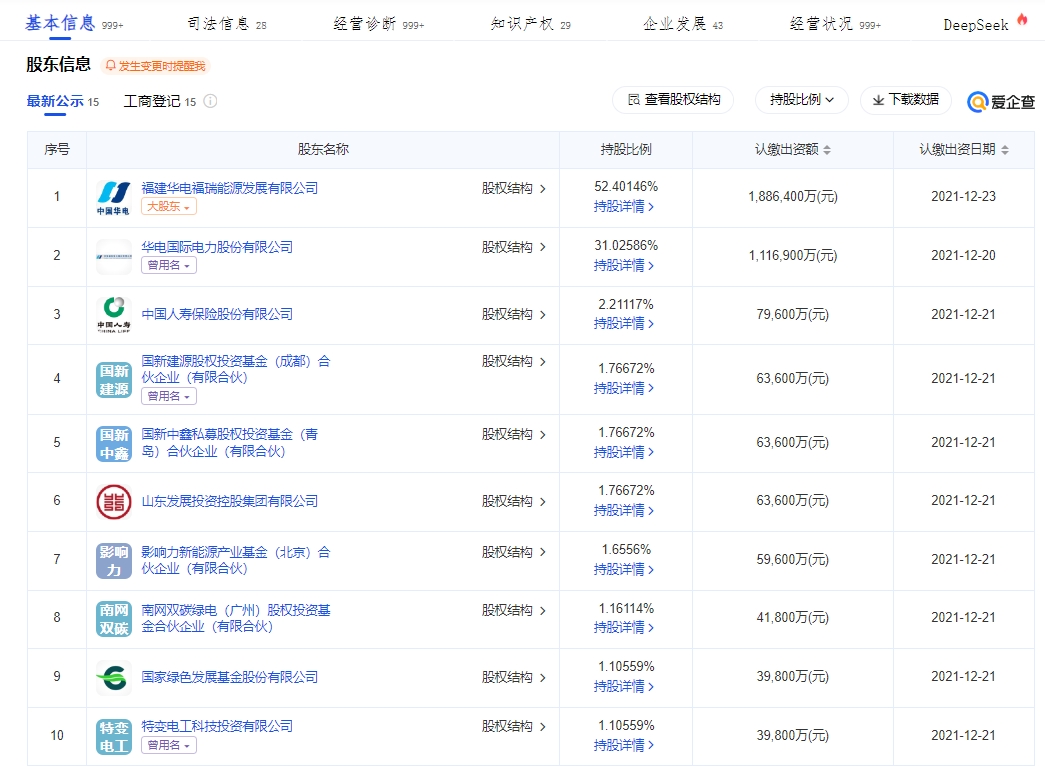Open 股权结构 for 中国人寿保险
Viewport: 1045px width, 771px height.
[x=513, y=315]
